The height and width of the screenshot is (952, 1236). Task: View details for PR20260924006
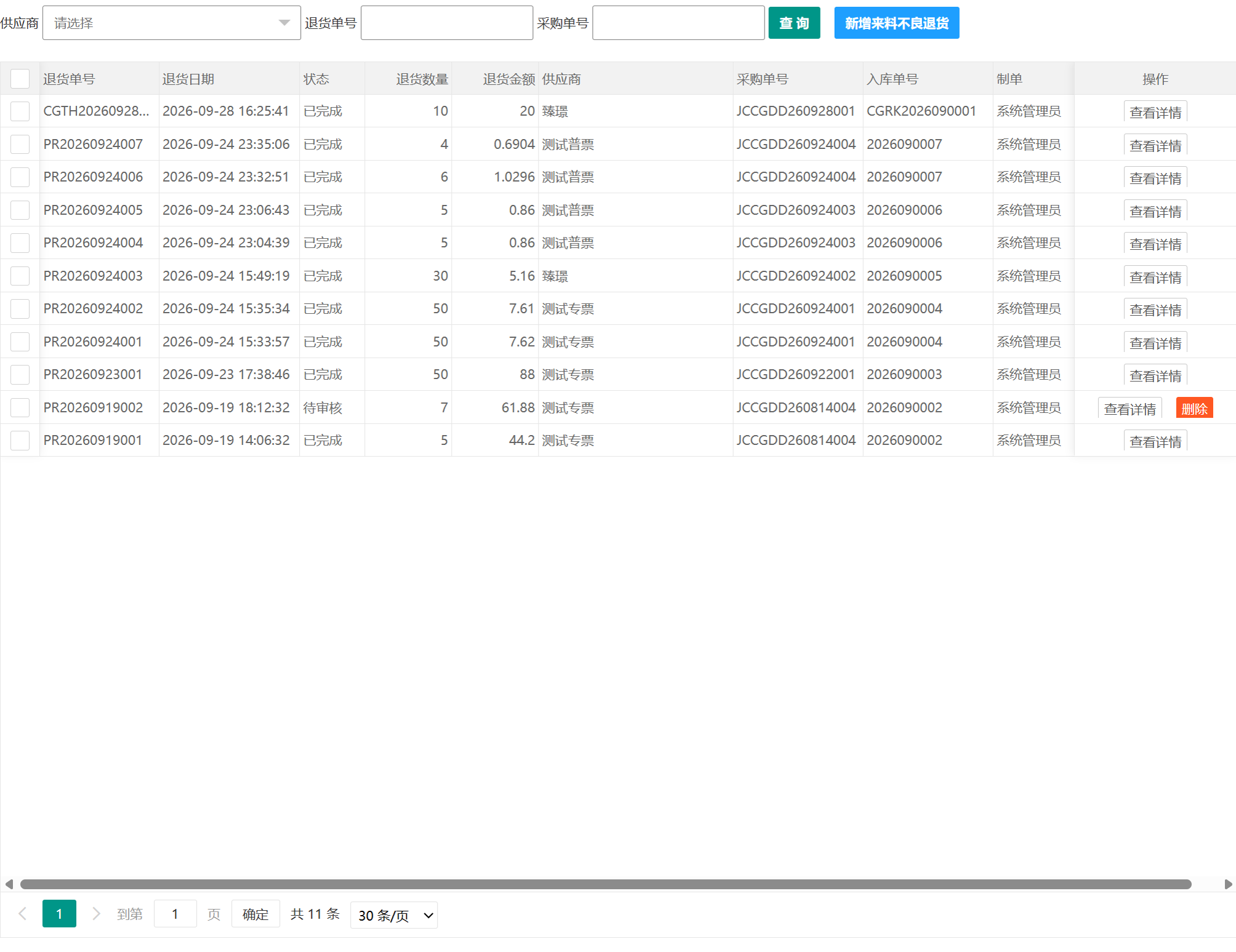1155,178
